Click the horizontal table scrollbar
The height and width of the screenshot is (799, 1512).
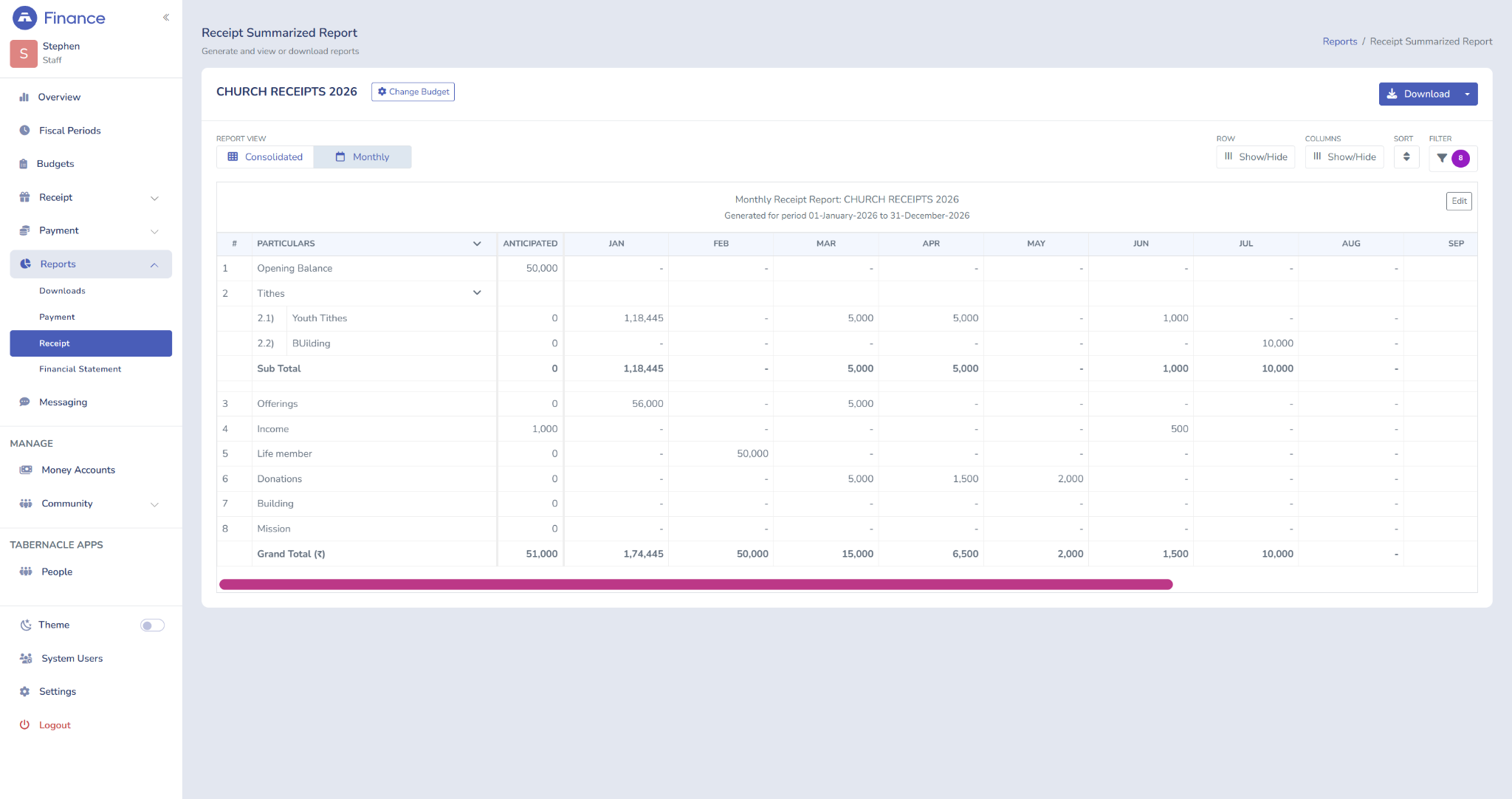[695, 584]
